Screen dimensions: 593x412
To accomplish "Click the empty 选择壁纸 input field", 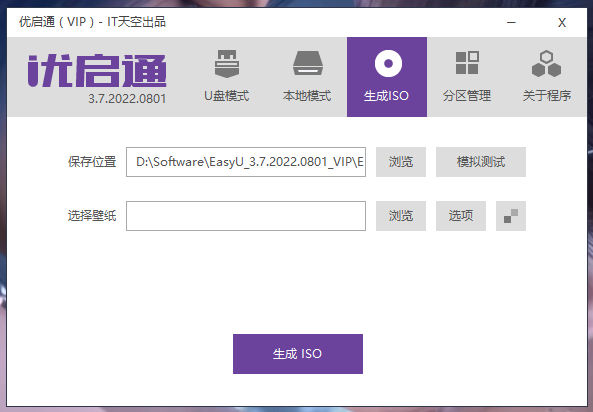I will click(246, 216).
